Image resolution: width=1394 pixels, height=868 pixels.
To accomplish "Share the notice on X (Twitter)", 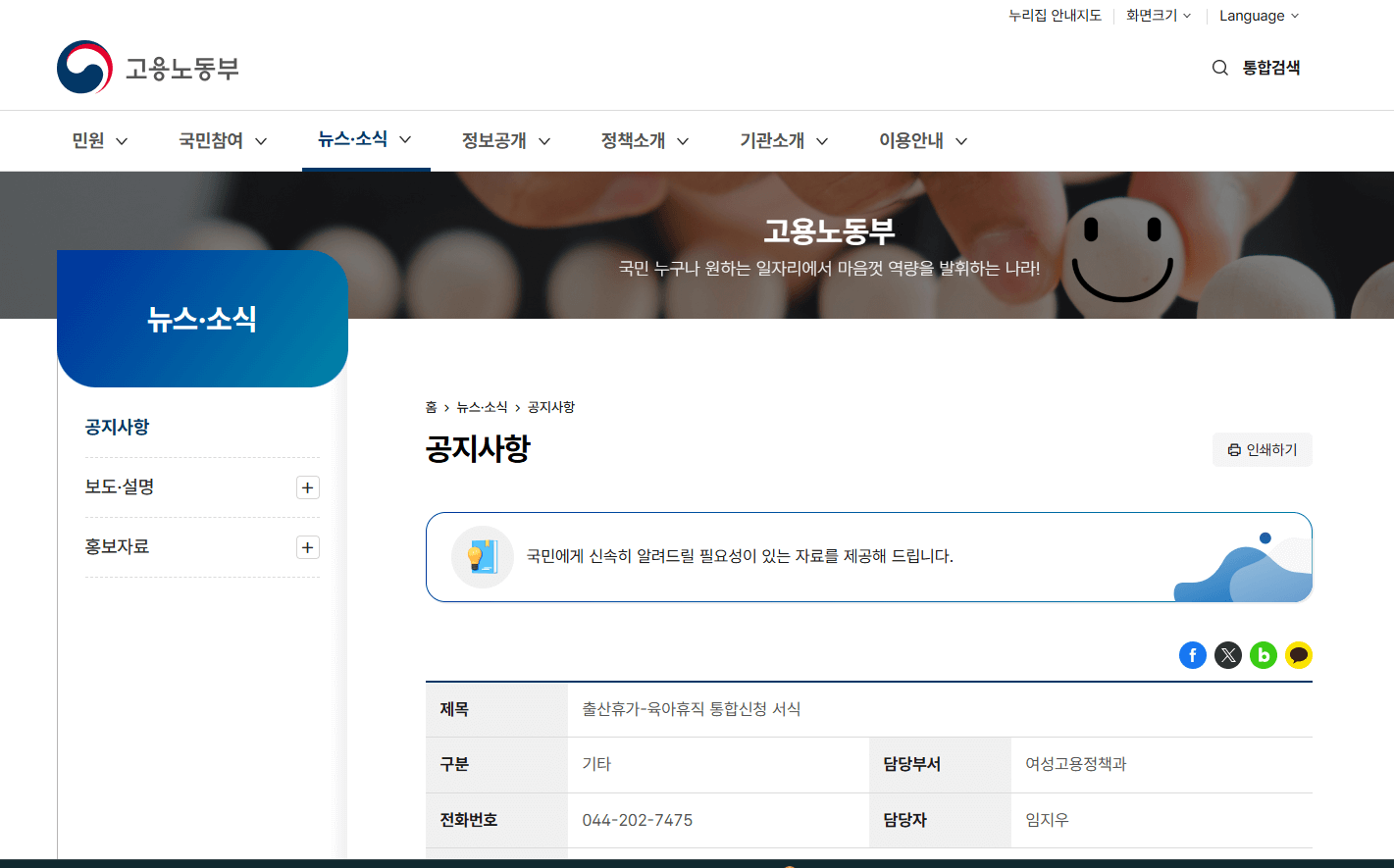I will point(1228,654).
